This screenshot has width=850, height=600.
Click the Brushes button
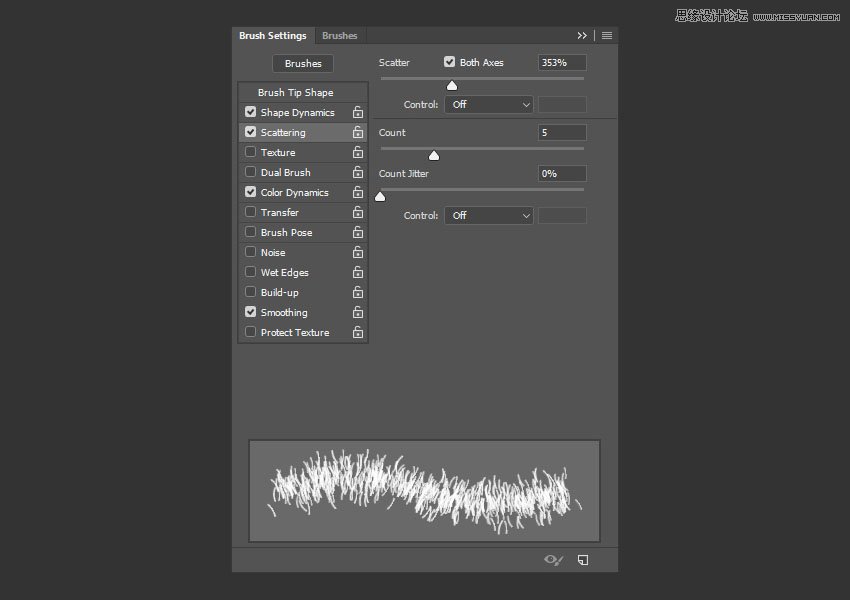click(x=302, y=63)
